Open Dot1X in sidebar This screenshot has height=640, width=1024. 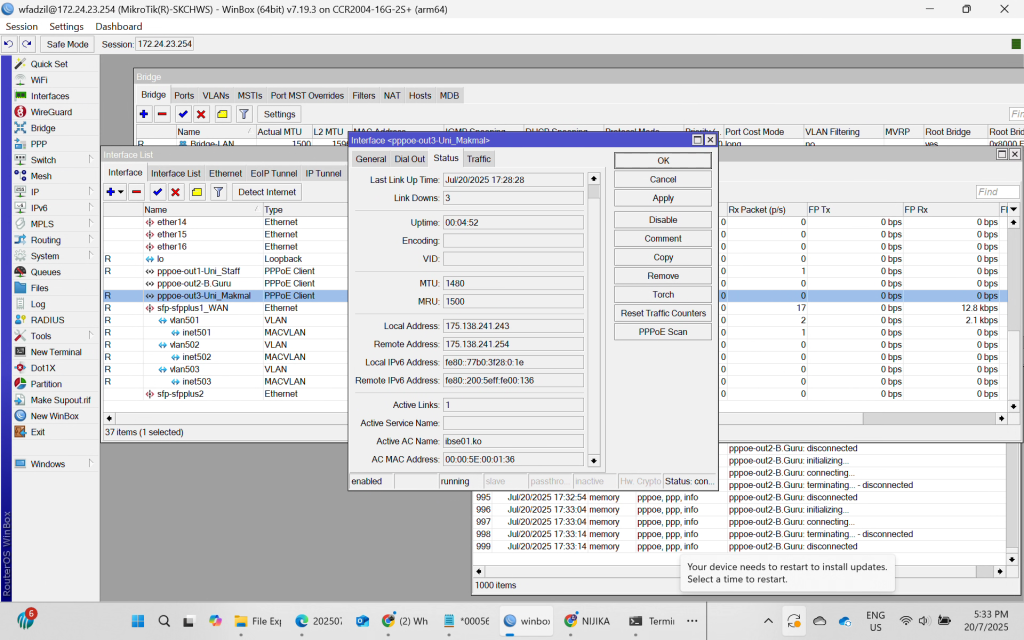click(x=42, y=368)
